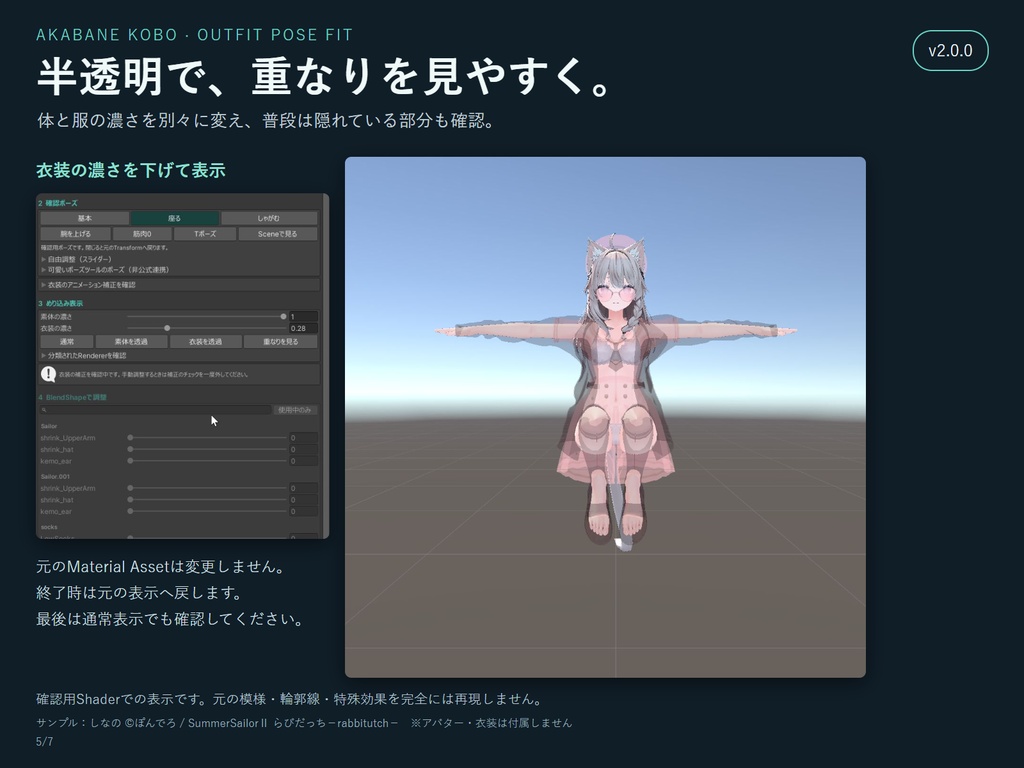Screen dimensions: 1024x768
Task: Click the 衣装を透過 button
Action: point(206,342)
